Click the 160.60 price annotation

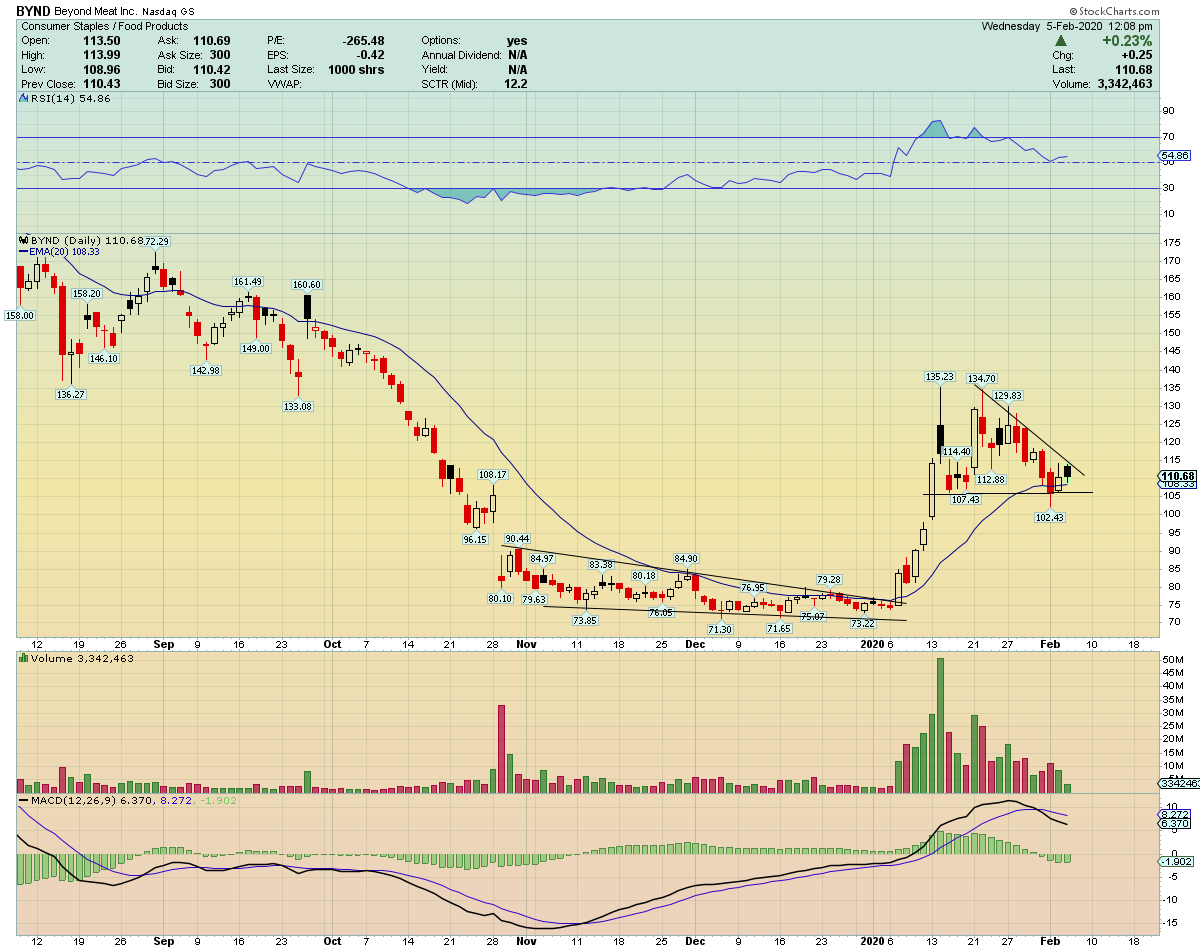[306, 285]
